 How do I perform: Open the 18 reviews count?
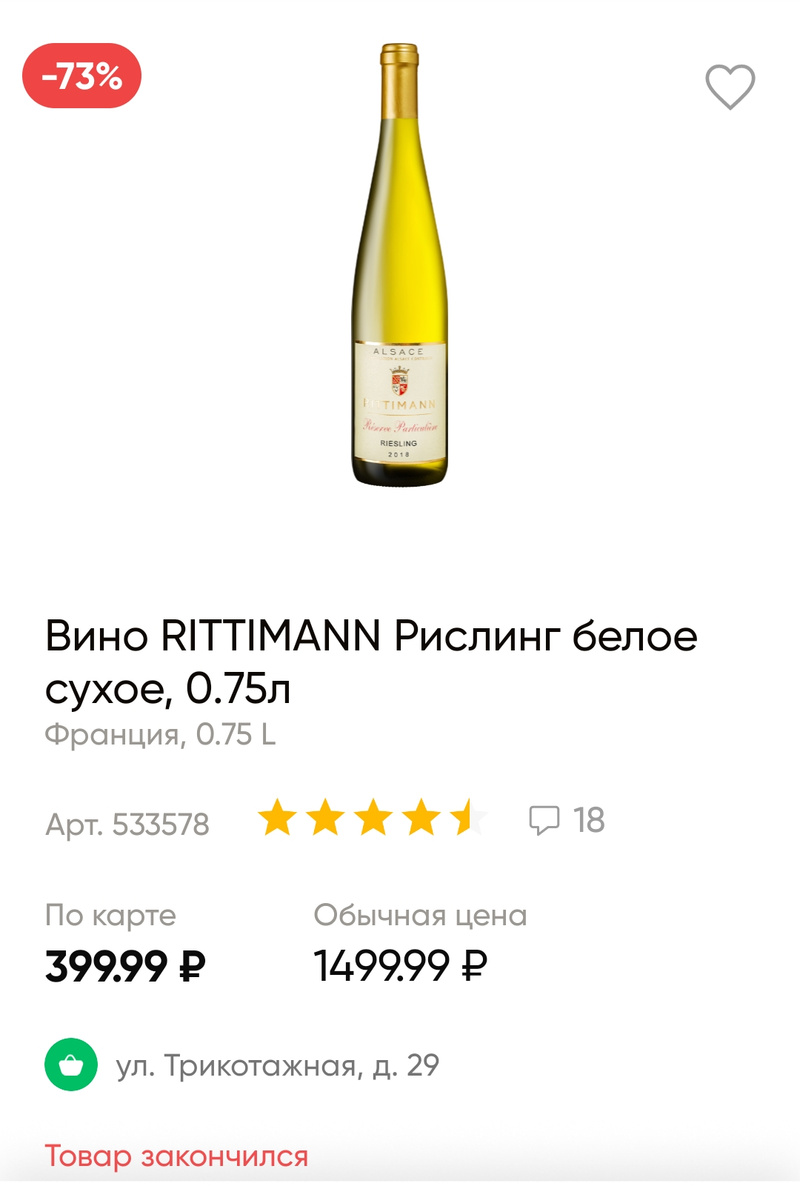coord(589,821)
